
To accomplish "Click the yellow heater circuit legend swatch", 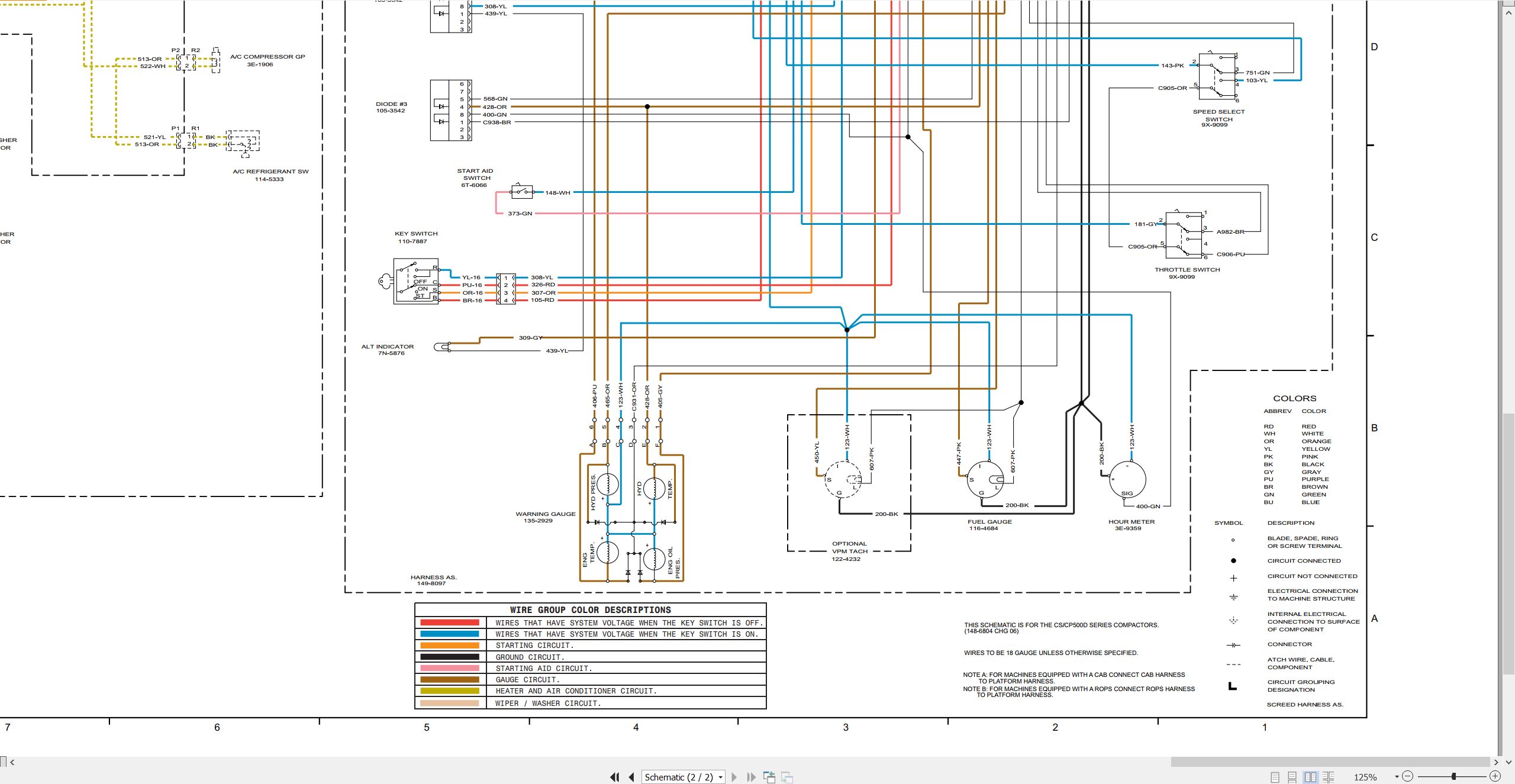I will [450, 691].
